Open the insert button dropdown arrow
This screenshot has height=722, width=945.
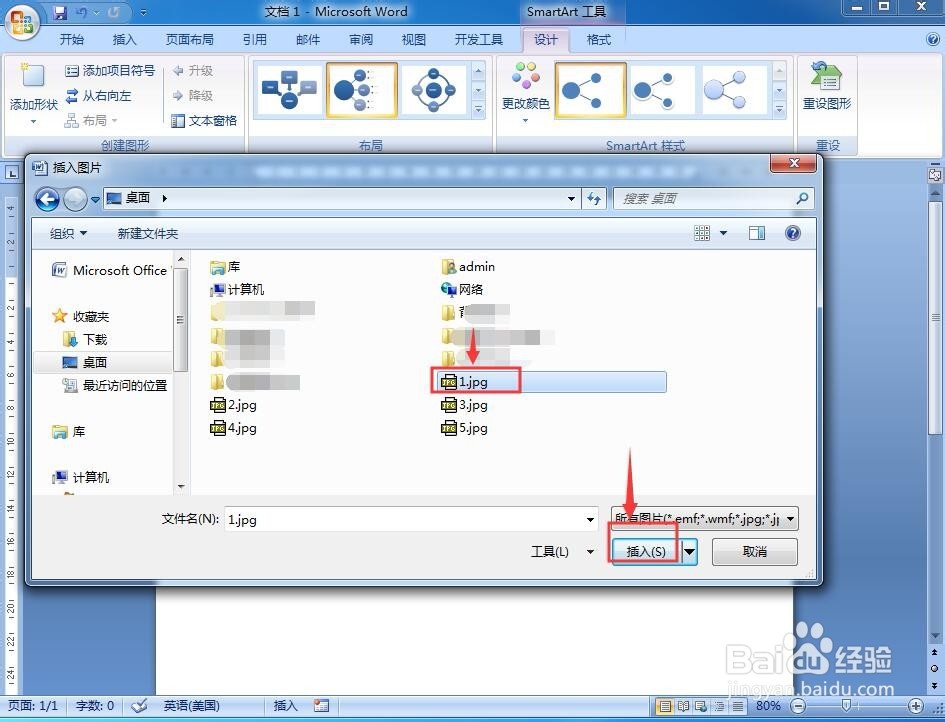pyautogui.click(x=689, y=551)
